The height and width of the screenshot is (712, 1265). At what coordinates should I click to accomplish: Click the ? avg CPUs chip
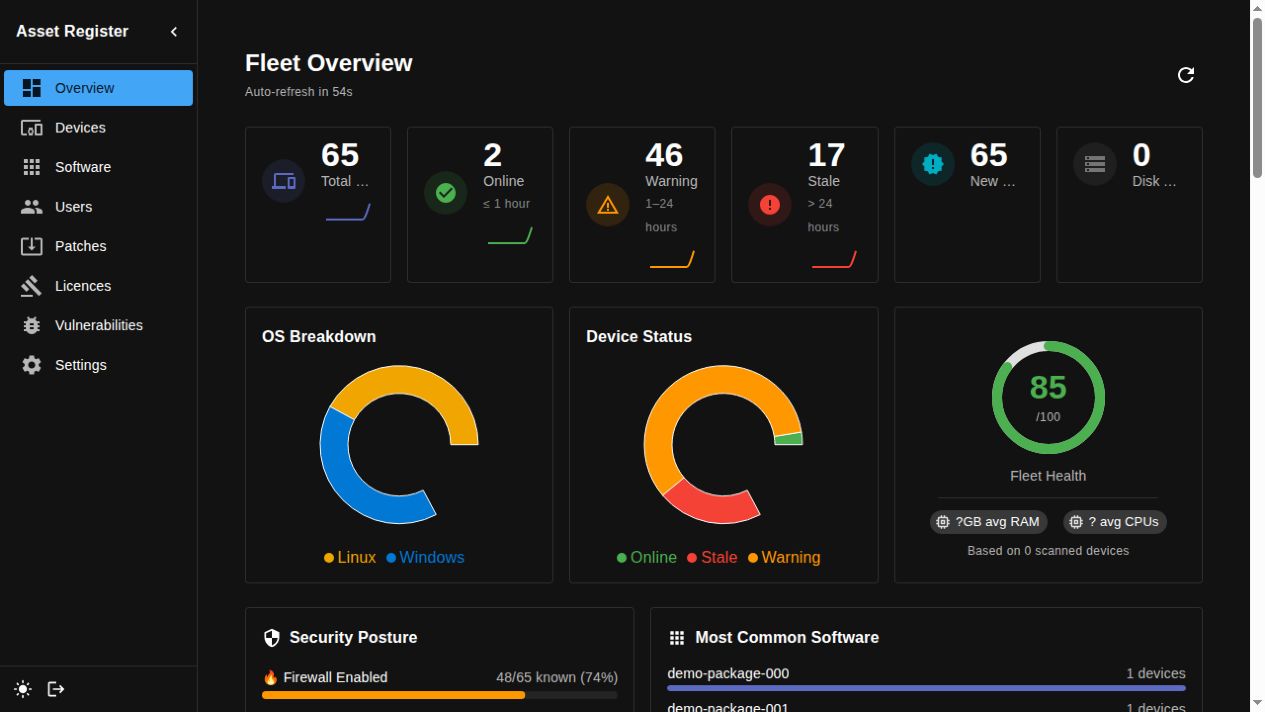pyautogui.click(x=1114, y=522)
